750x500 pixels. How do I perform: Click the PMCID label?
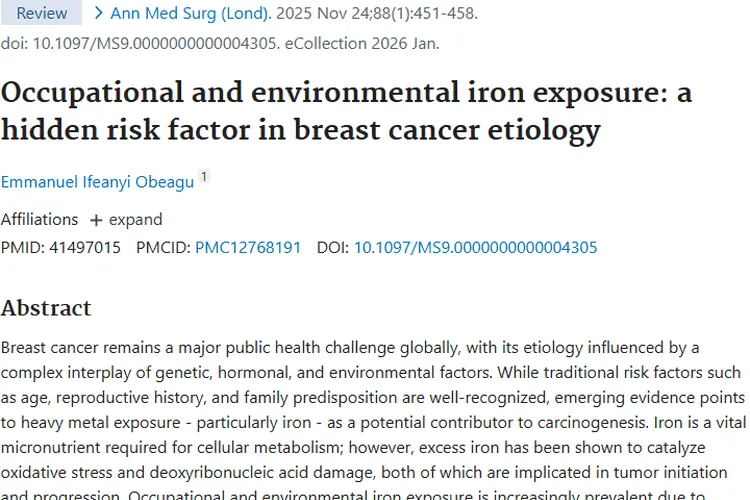pos(163,247)
